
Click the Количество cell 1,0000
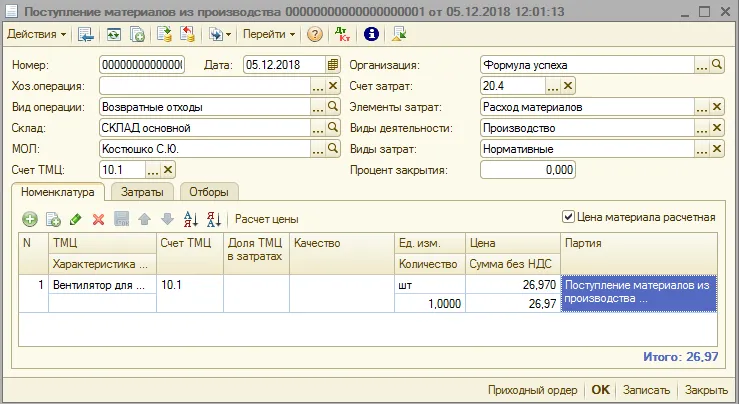click(430, 304)
